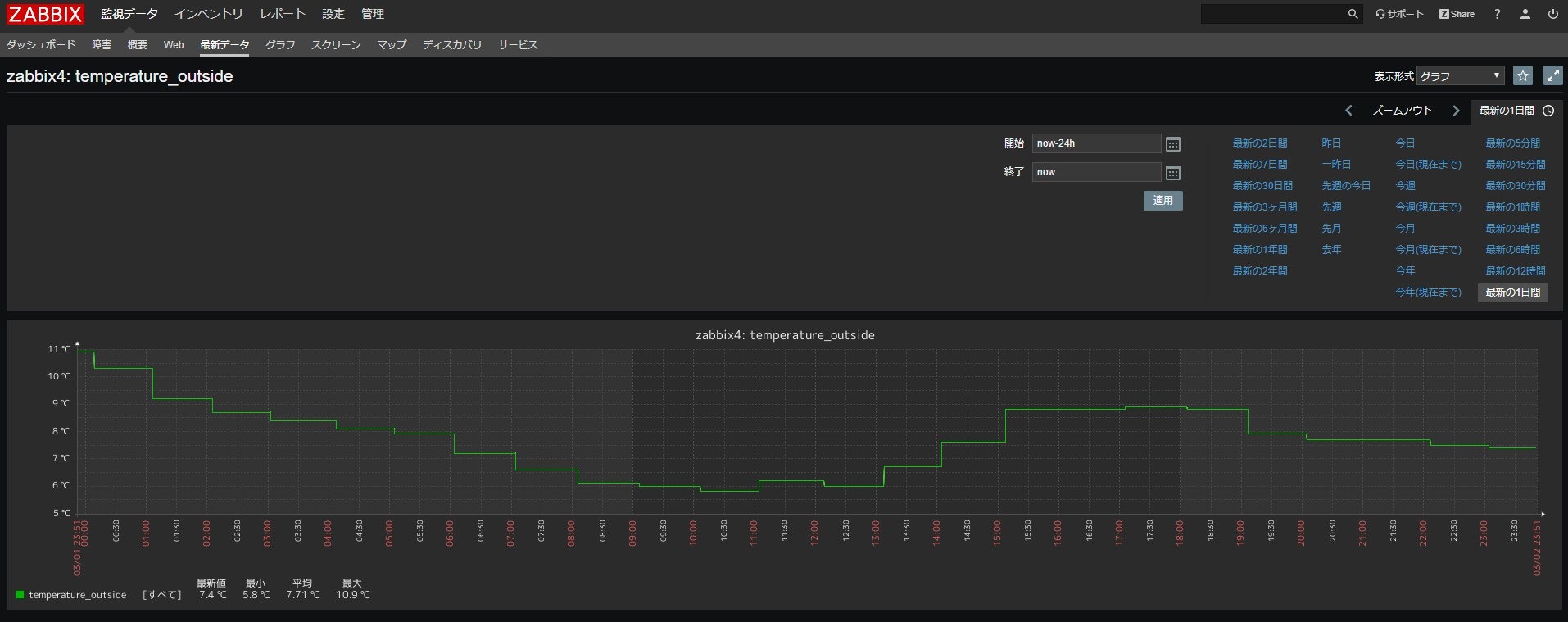Go to グラフ submenu
The width and height of the screenshot is (1568, 622).
click(280, 45)
